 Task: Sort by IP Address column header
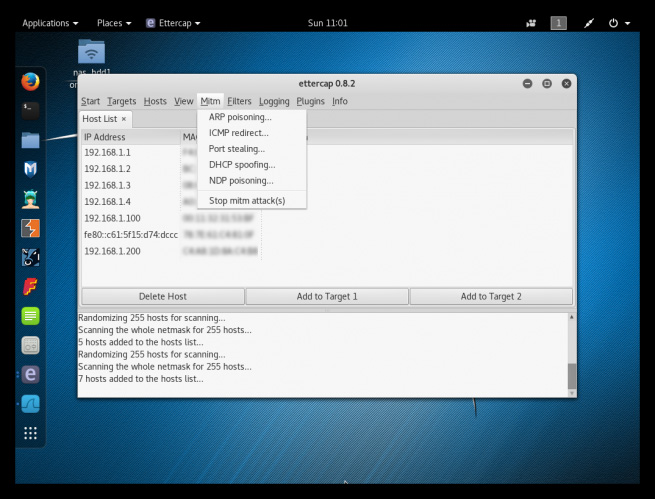[x=130, y=137]
